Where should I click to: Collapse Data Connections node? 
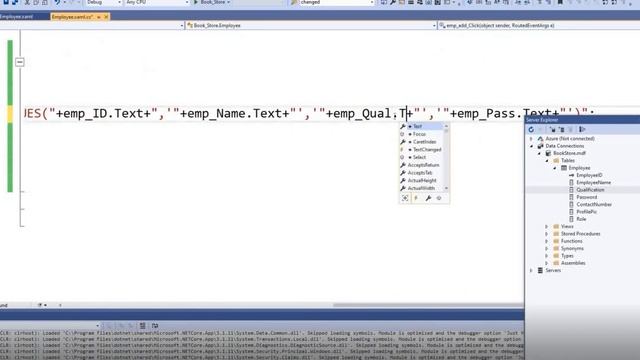[x=531, y=146]
